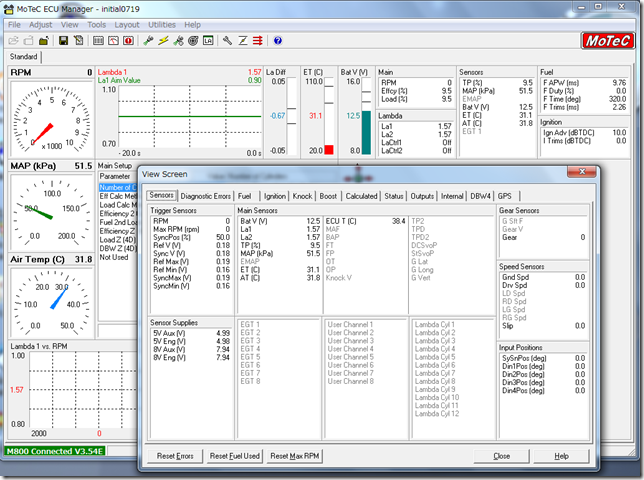Viewport: 644px width, 480px height.
Task: Open the Adjust menu
Action: (x=40, y=25)
